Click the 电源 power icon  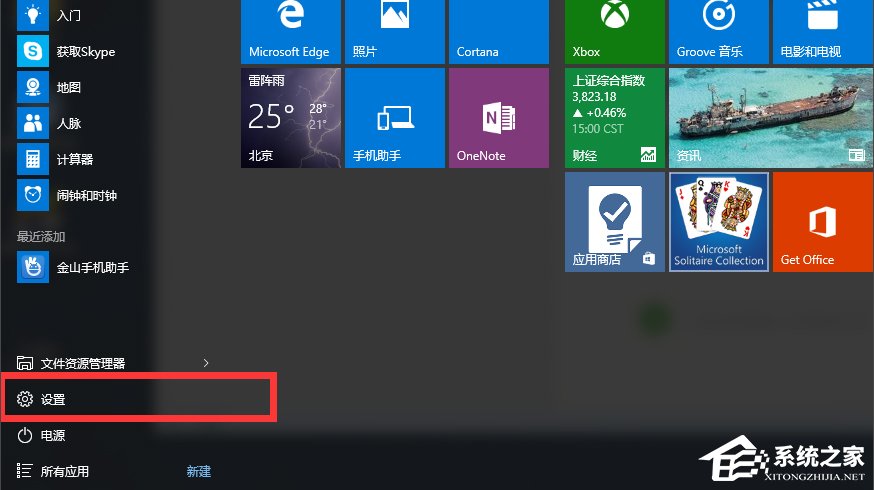[25, 435]
